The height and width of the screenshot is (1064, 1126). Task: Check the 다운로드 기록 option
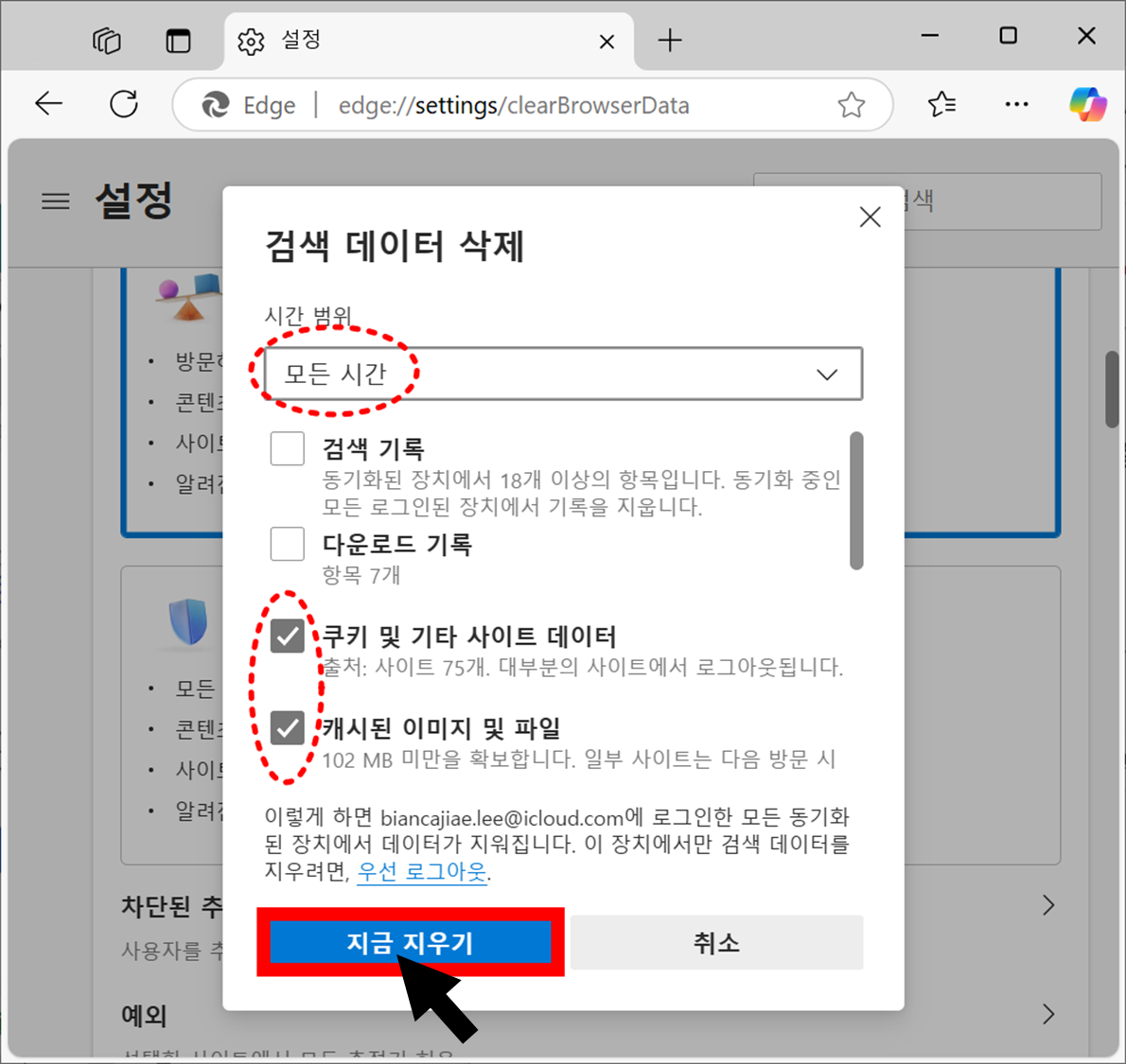coord(287,544)
